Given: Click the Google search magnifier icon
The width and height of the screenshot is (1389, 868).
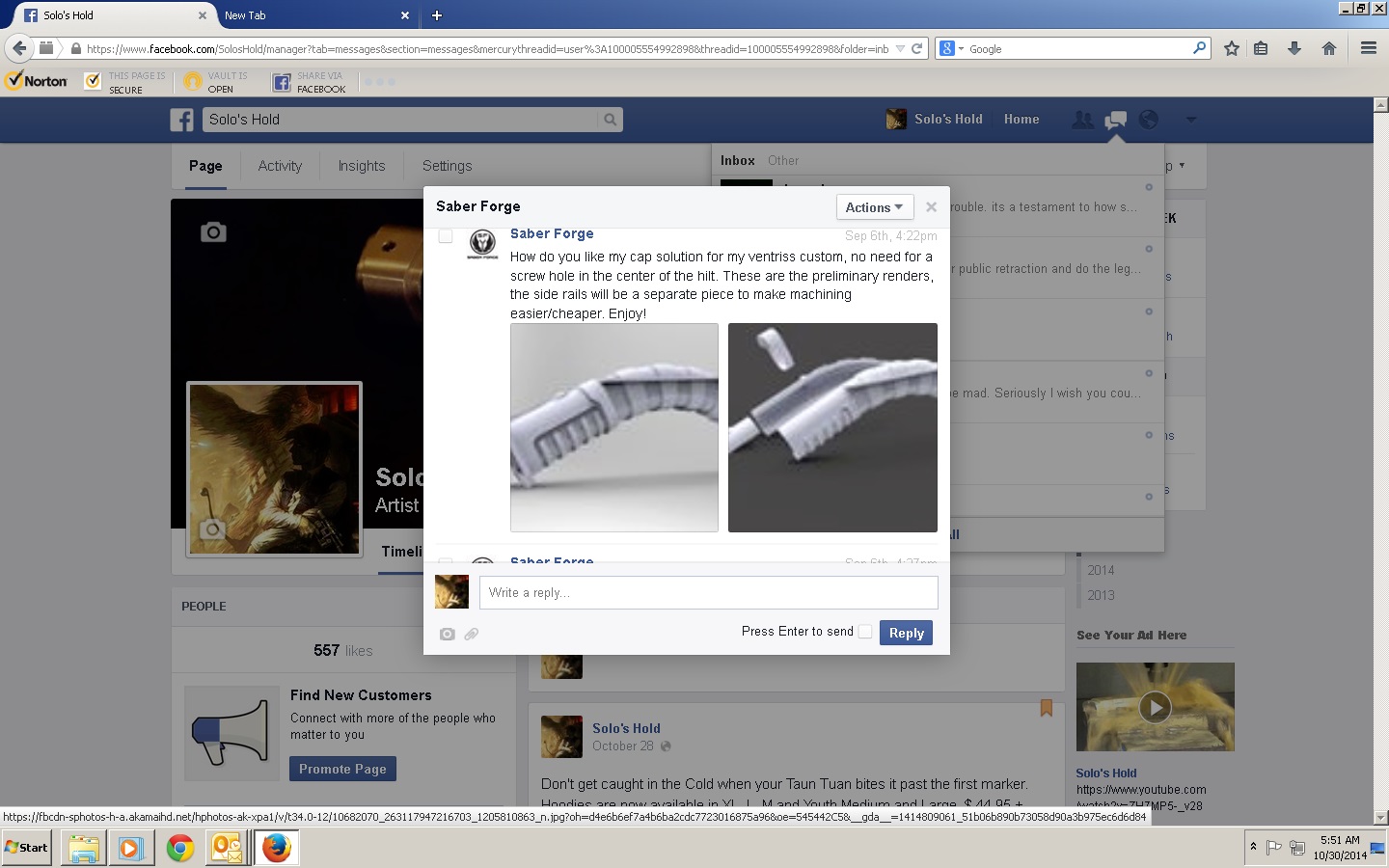Looking at the screenshot, I should 1199,47.
